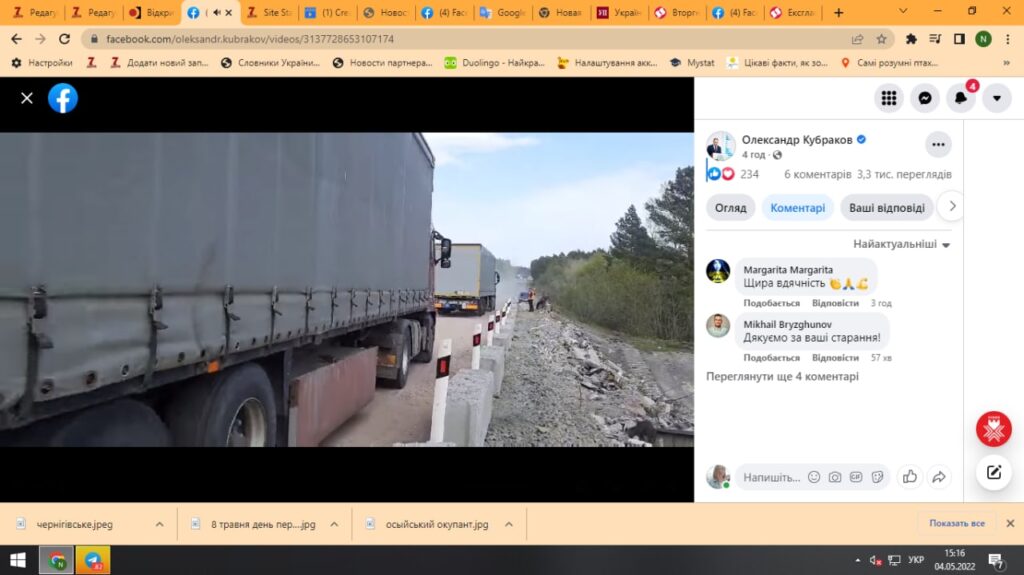Open new message compose icon
The width and height of the screenshot is (1024, 575).
pos(993,472)
